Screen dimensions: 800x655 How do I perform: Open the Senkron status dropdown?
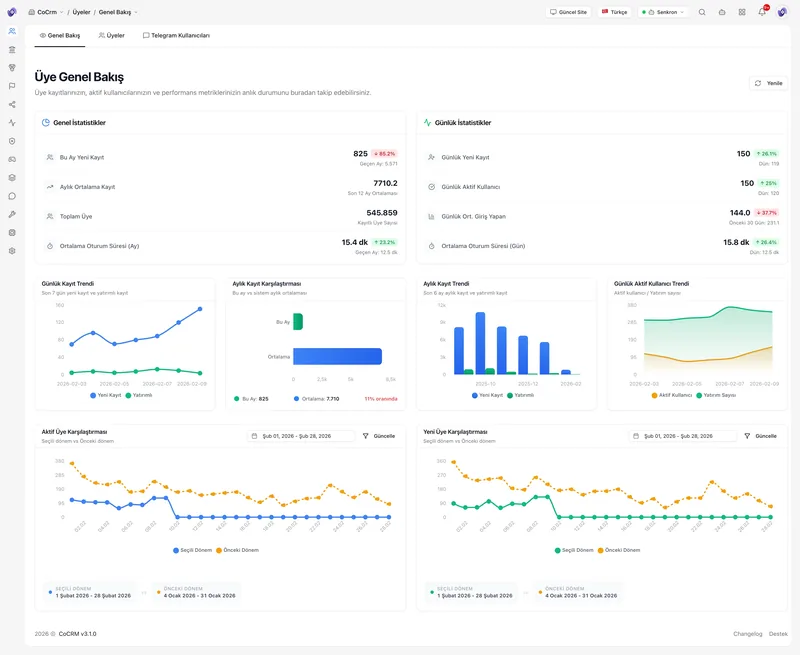point(663,12)
